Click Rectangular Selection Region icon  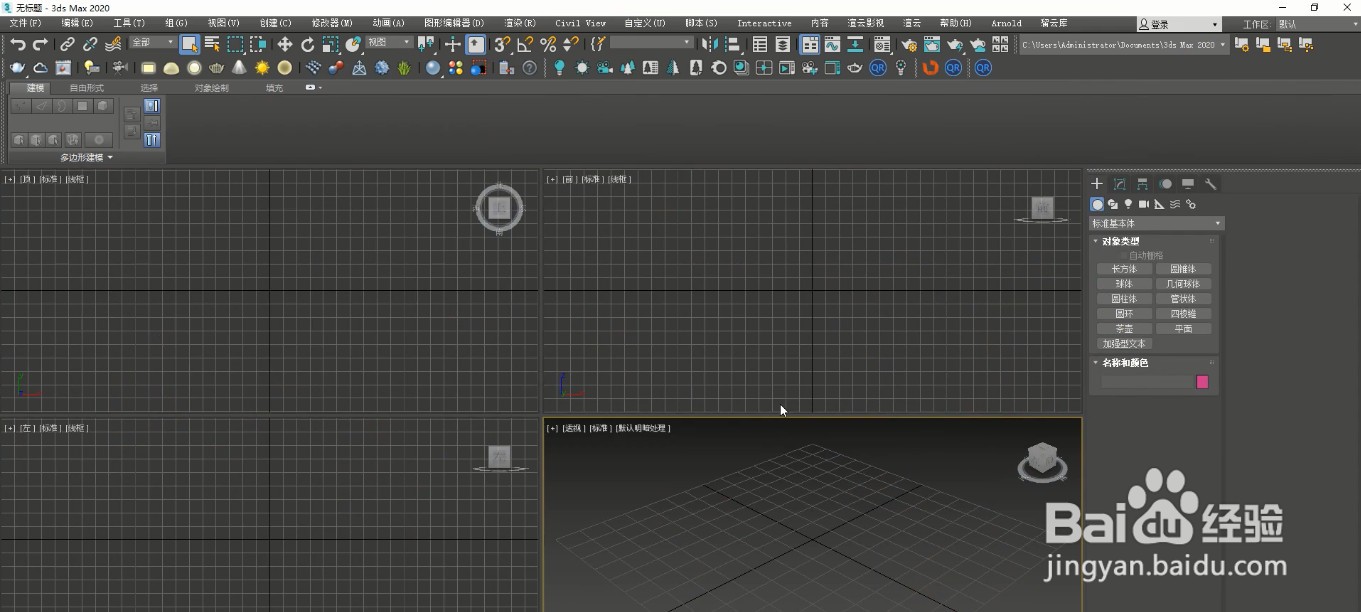point(235,44)
